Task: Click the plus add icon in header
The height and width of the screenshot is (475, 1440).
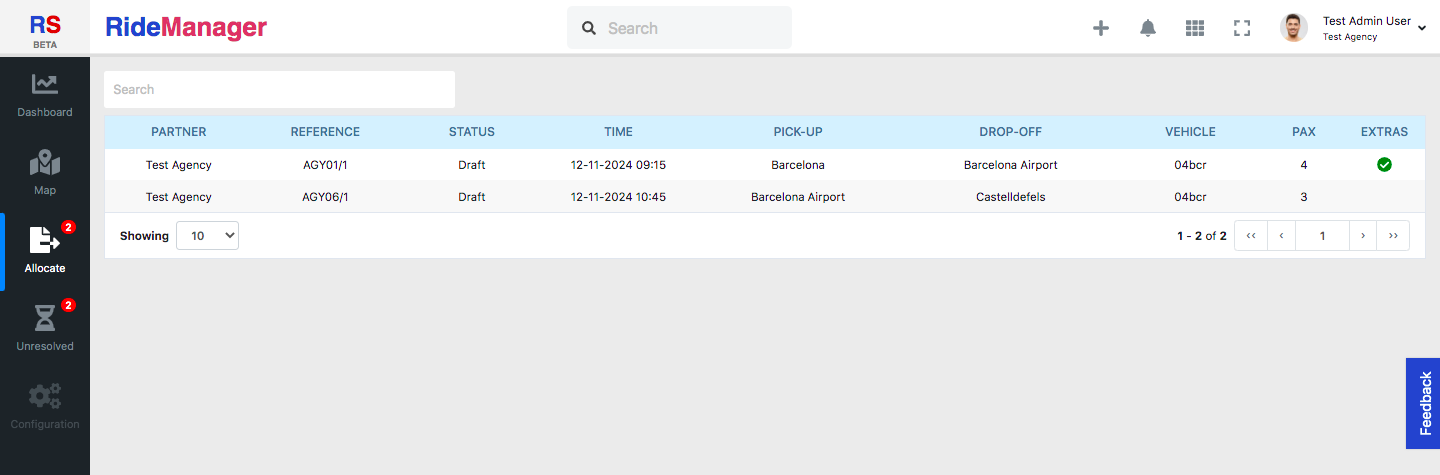Action: click(1101, 28)
